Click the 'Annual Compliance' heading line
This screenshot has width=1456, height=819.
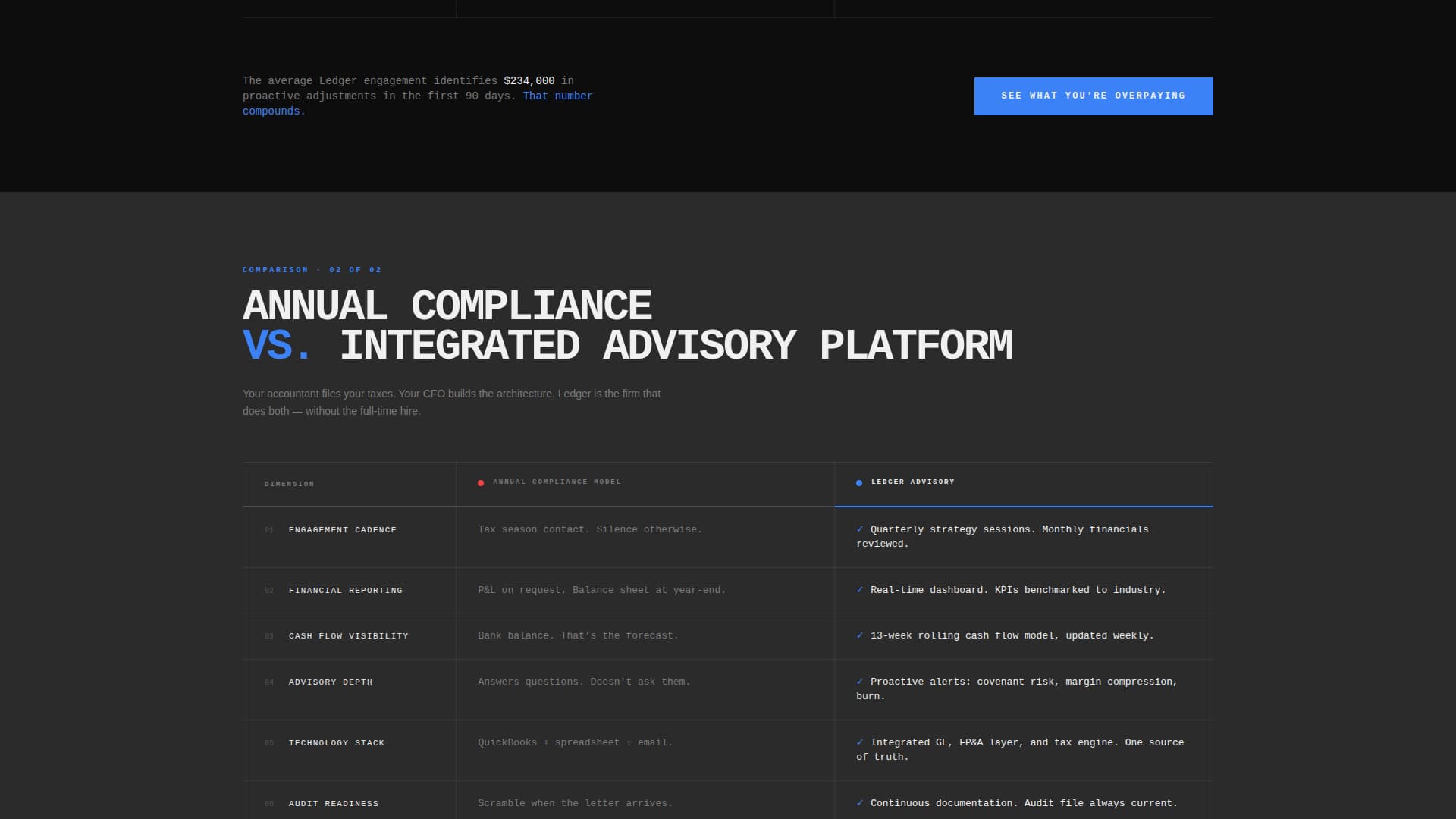click(447, 306)
